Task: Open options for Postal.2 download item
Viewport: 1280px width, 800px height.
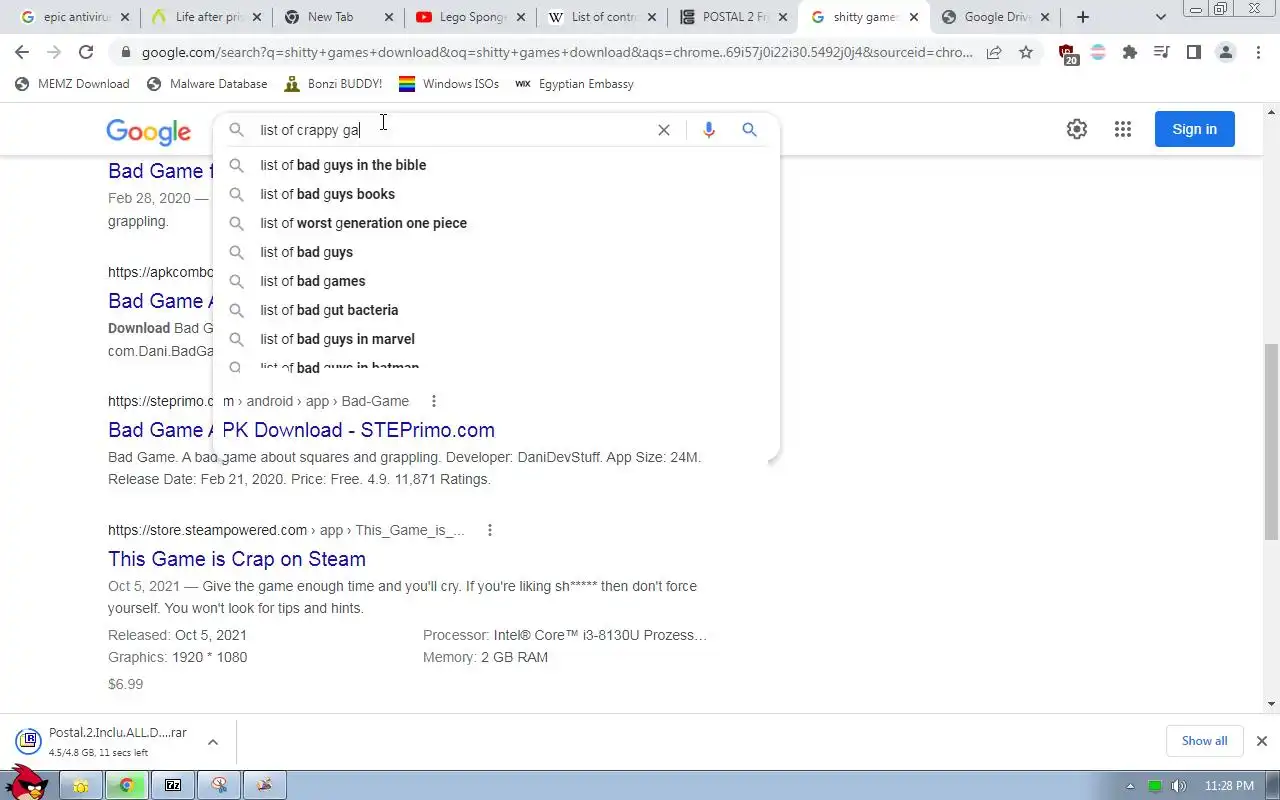Action: click(x=213, y=742)
